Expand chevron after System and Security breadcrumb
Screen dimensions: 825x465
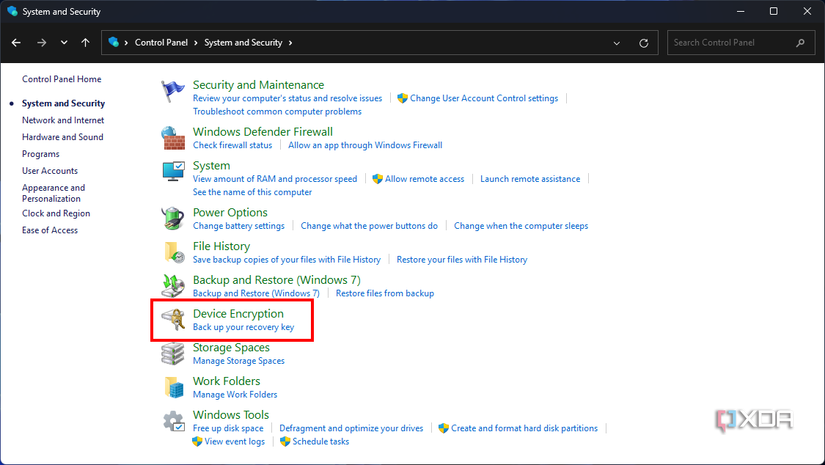290,43
